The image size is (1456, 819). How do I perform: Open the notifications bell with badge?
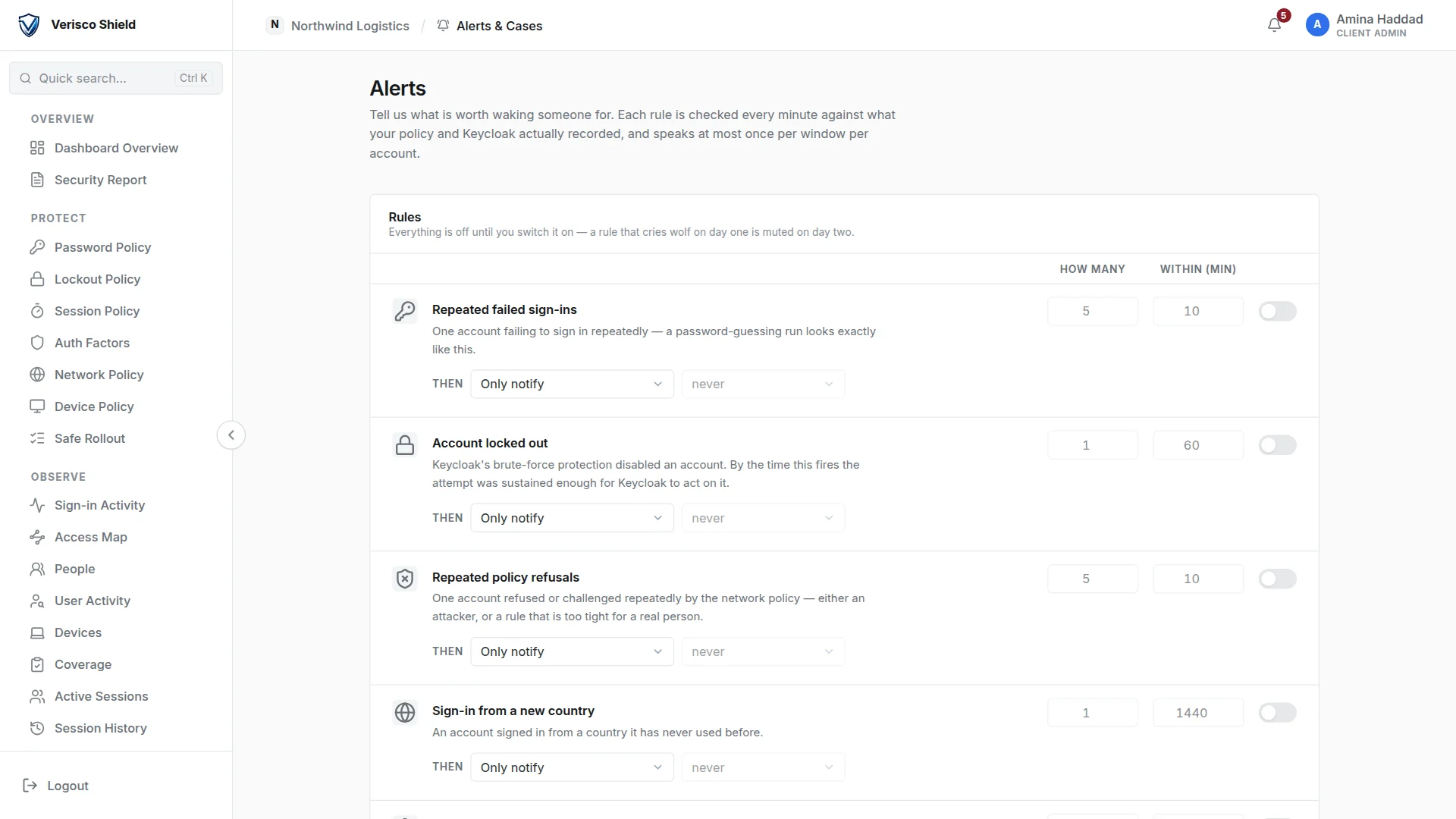click(1275, 25)
